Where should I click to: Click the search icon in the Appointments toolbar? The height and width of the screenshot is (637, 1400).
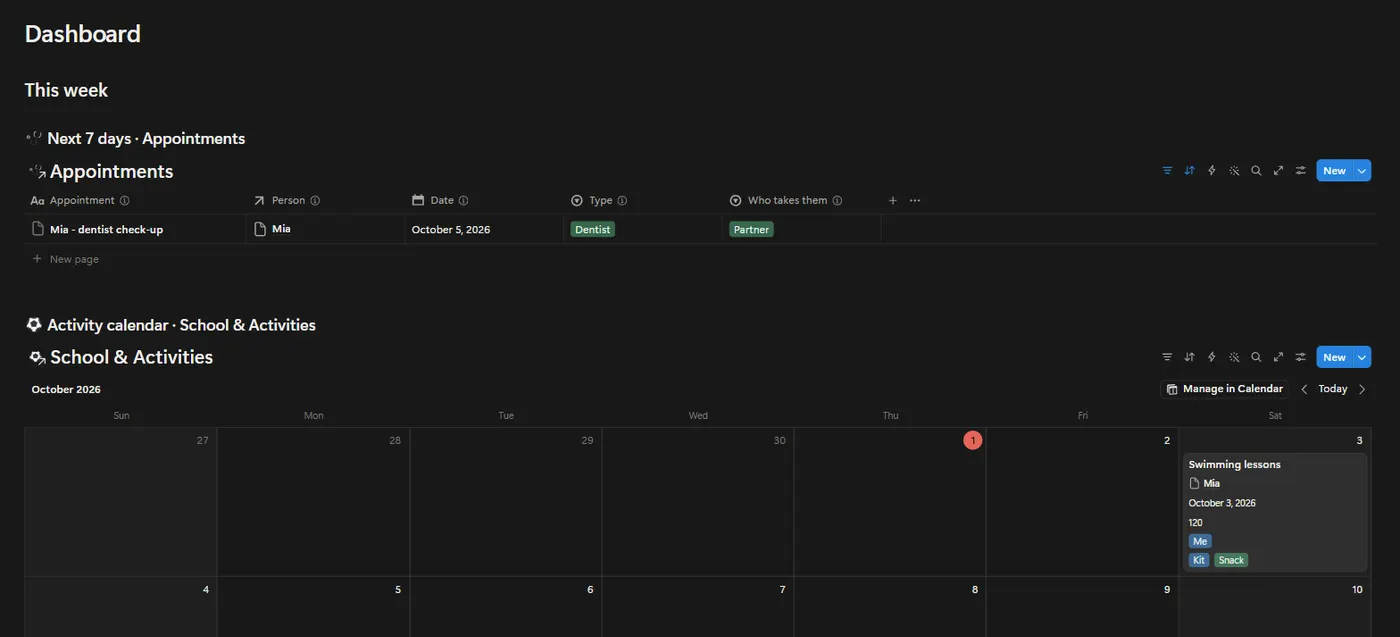pos(1256,171)
